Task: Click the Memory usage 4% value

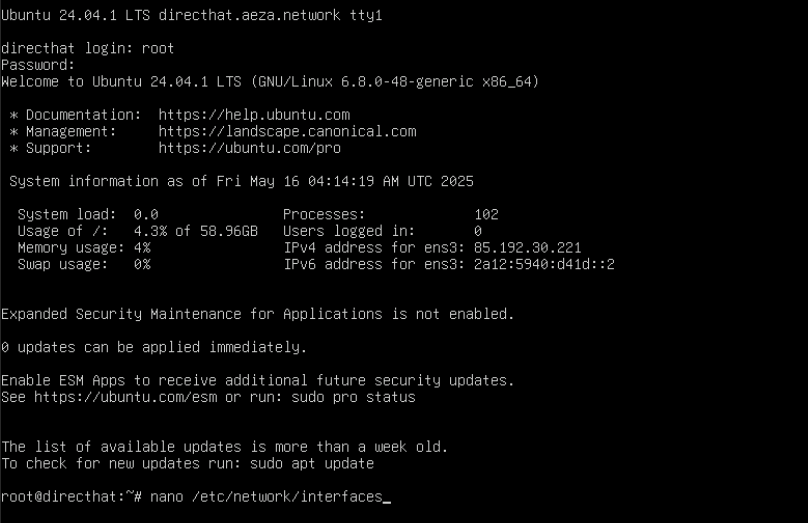Action: [x=142, y=247]
